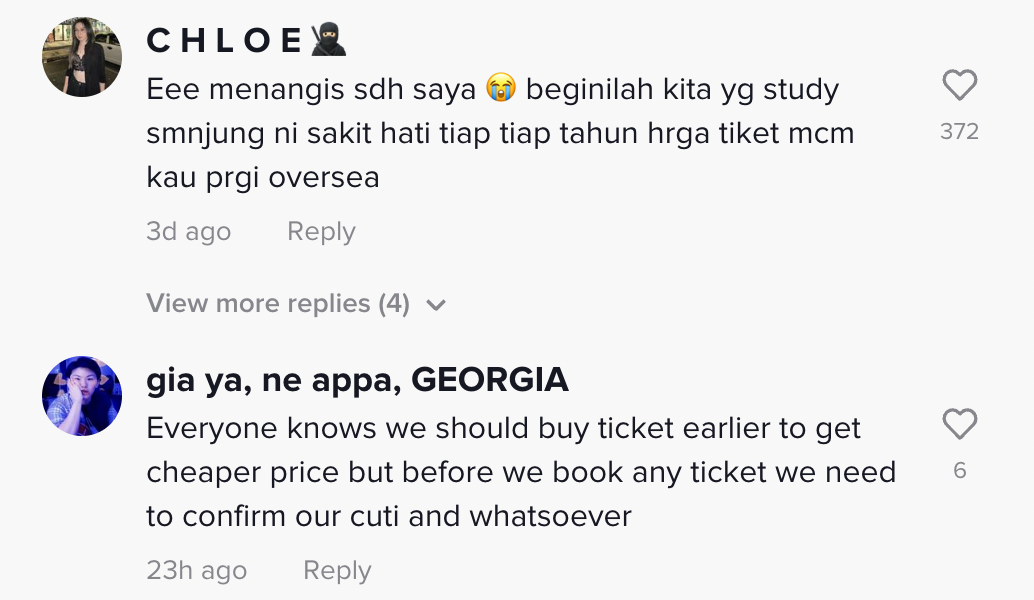Open the profile picture of gia ya

tap(82, 396)
